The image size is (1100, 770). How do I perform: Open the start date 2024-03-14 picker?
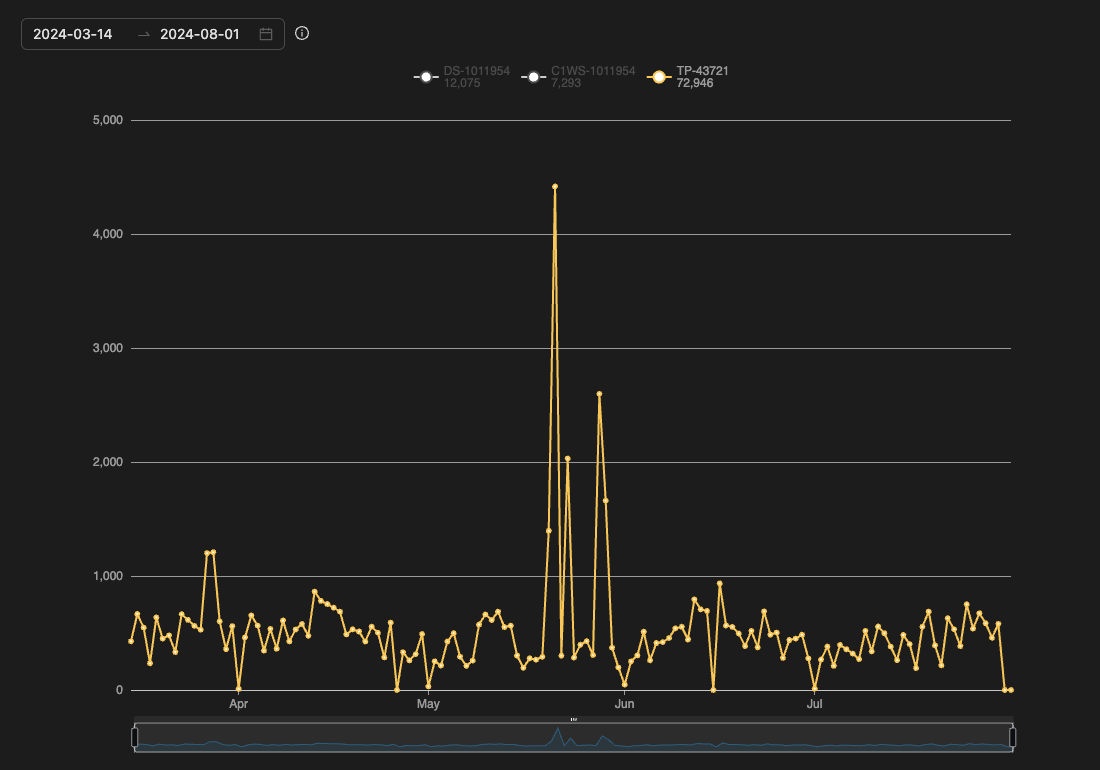[73, 34]
